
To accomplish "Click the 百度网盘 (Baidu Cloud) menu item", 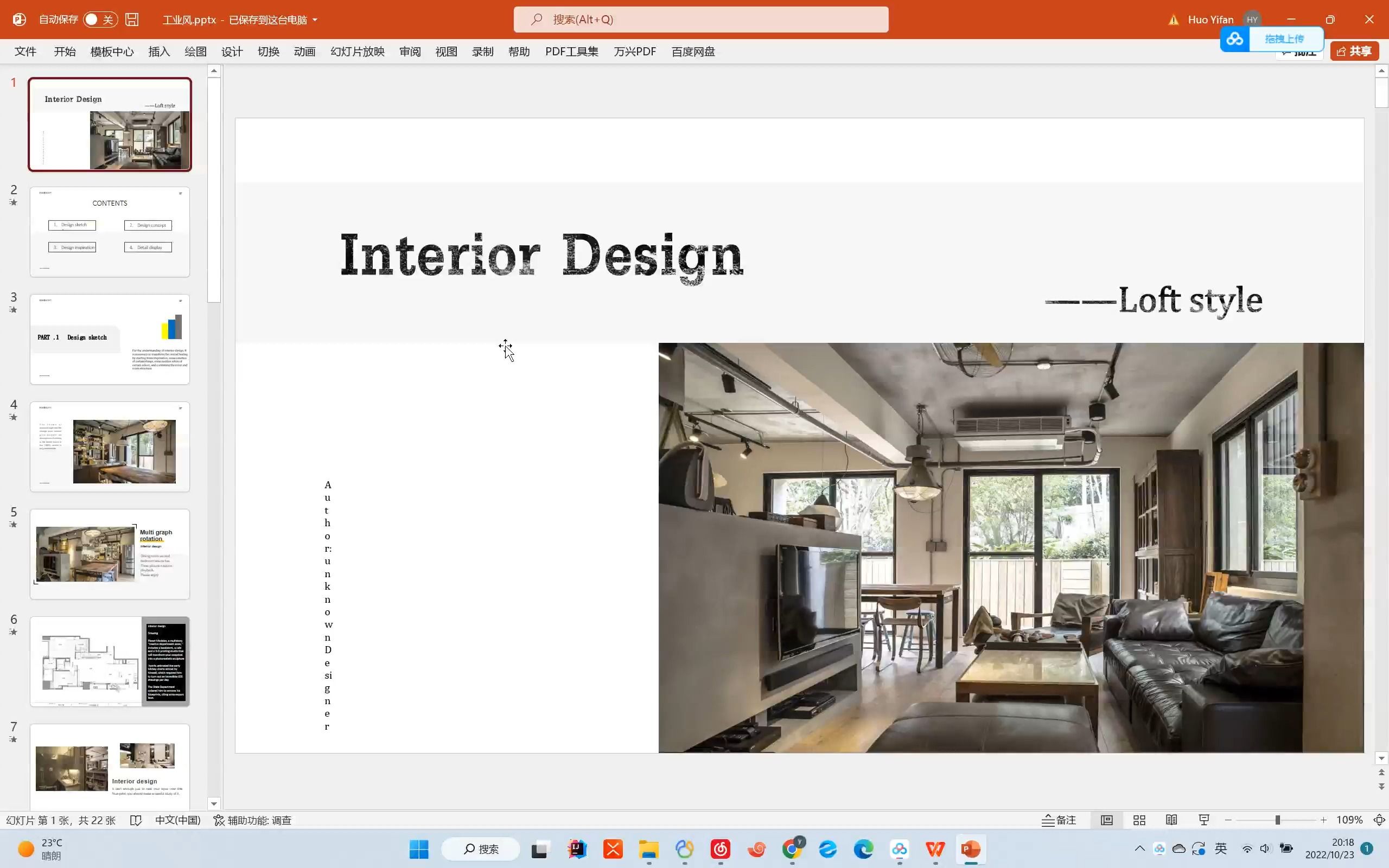I will click(x=693, y=51).
